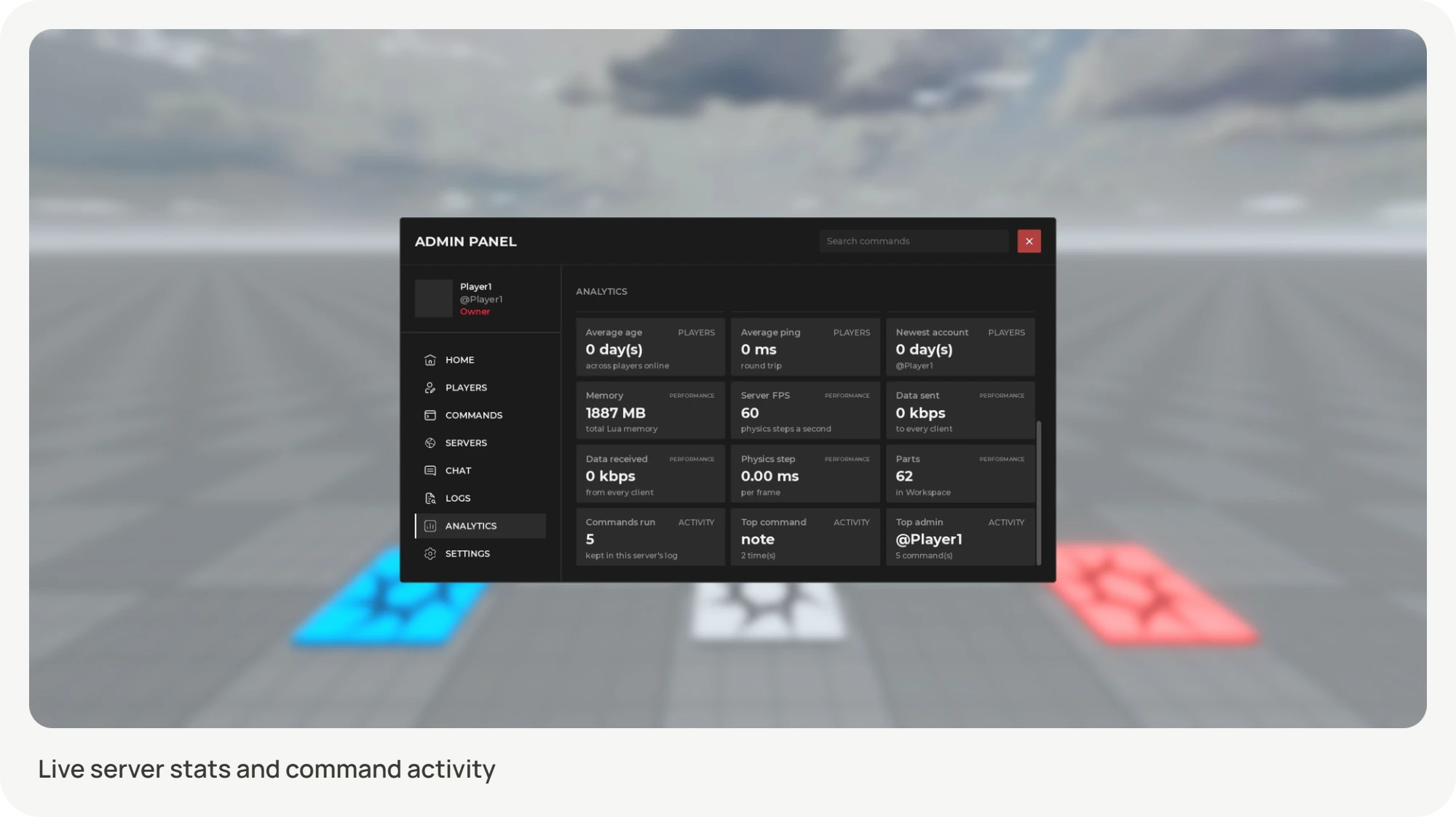Click the ANALYTICS section heading

pyautogui.click(x=601, y=291)
